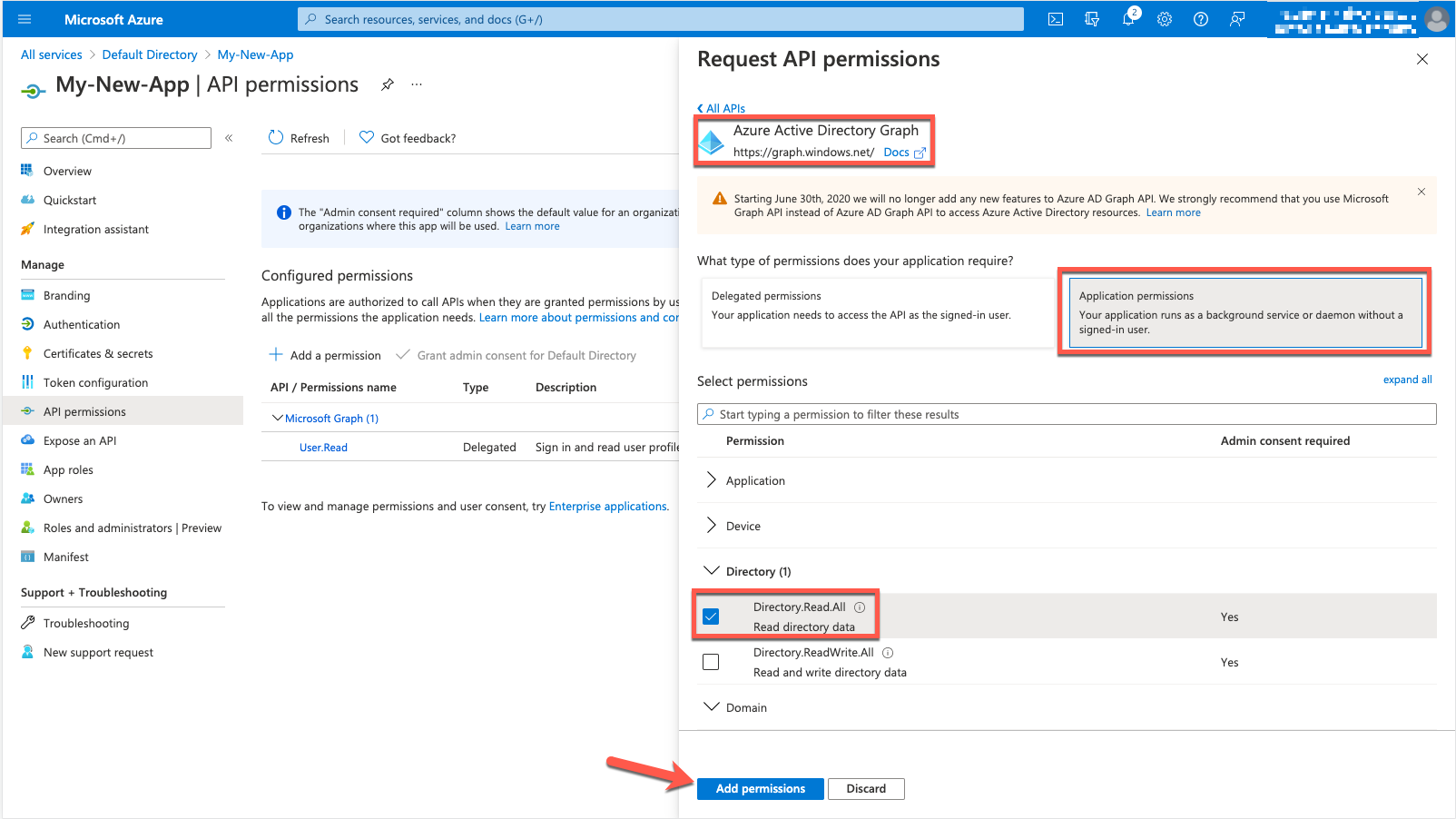Open Owners menu item
Screen dimensions: 1456x819
click(63, 498)
